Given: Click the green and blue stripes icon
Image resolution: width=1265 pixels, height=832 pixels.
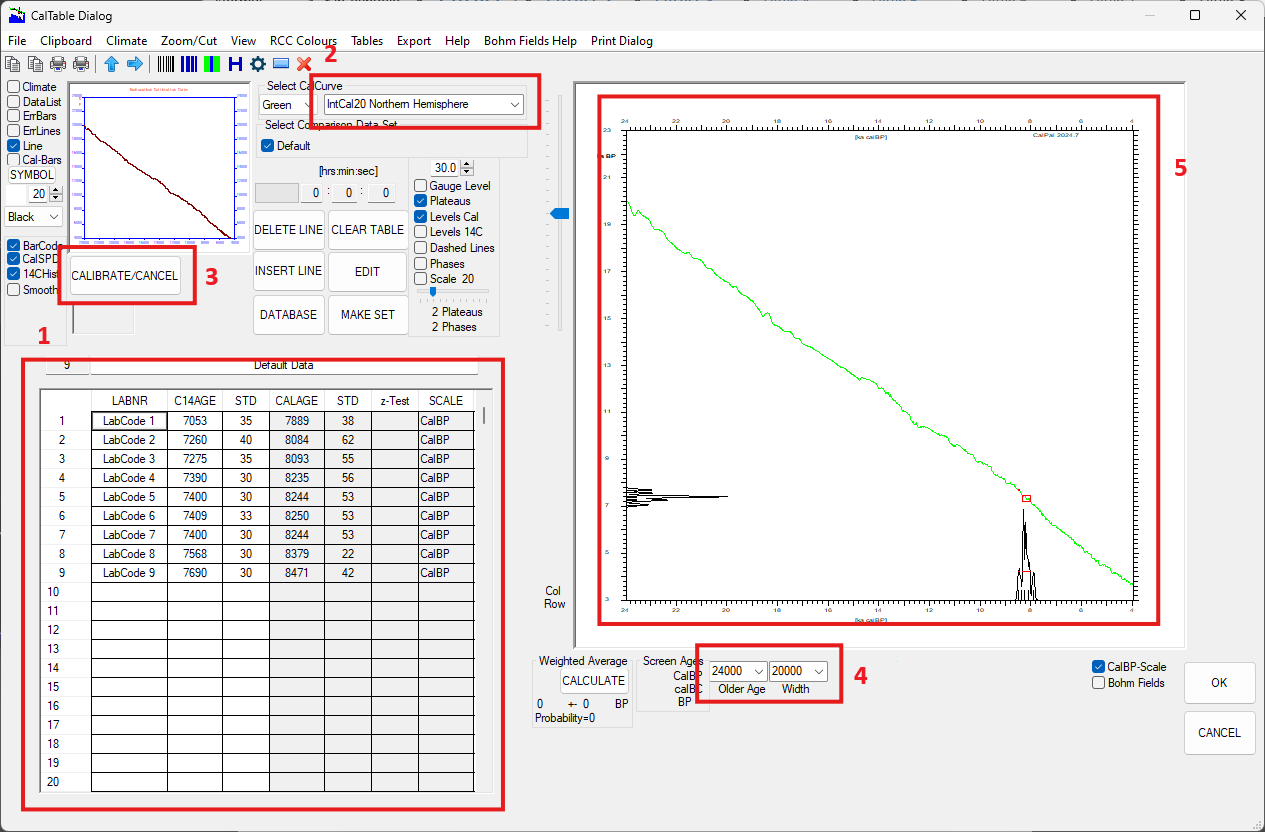Looking at the screenshot, I should tap(212, 64).
